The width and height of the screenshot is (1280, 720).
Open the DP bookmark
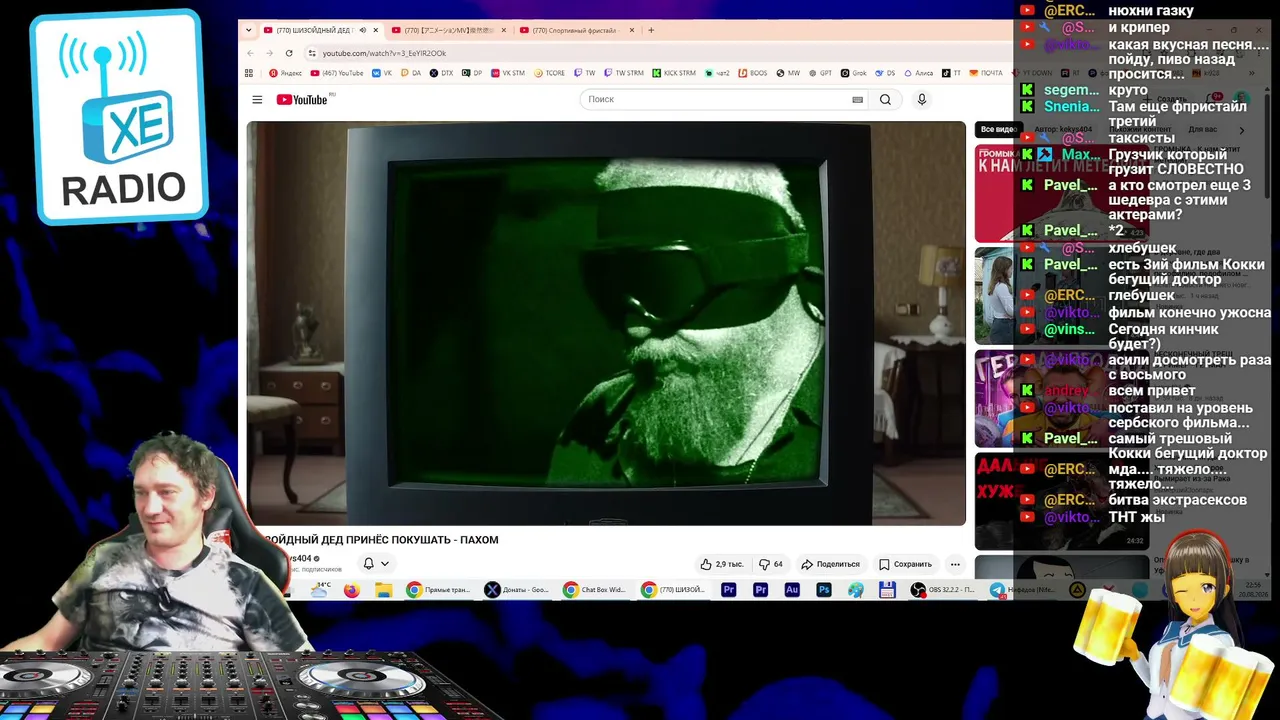[471, 73]
